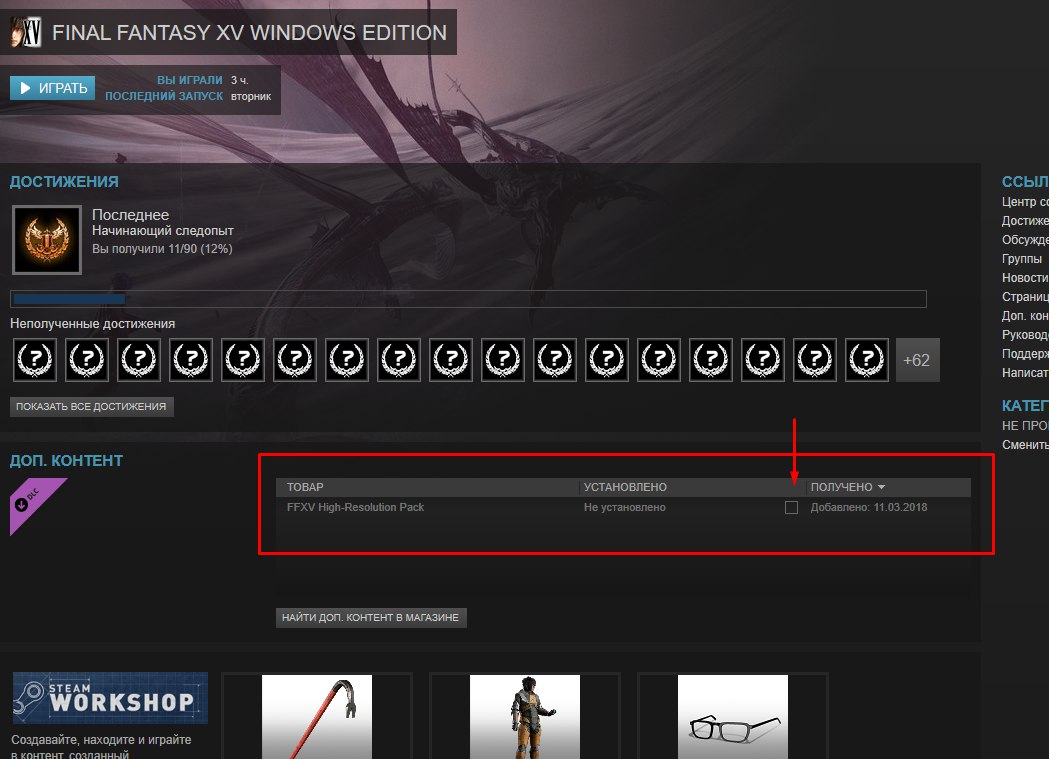Click the ВЫ ИГРАЛИ 3 ч. text
The image size is (1049, 759).
(x=203, y=80)
